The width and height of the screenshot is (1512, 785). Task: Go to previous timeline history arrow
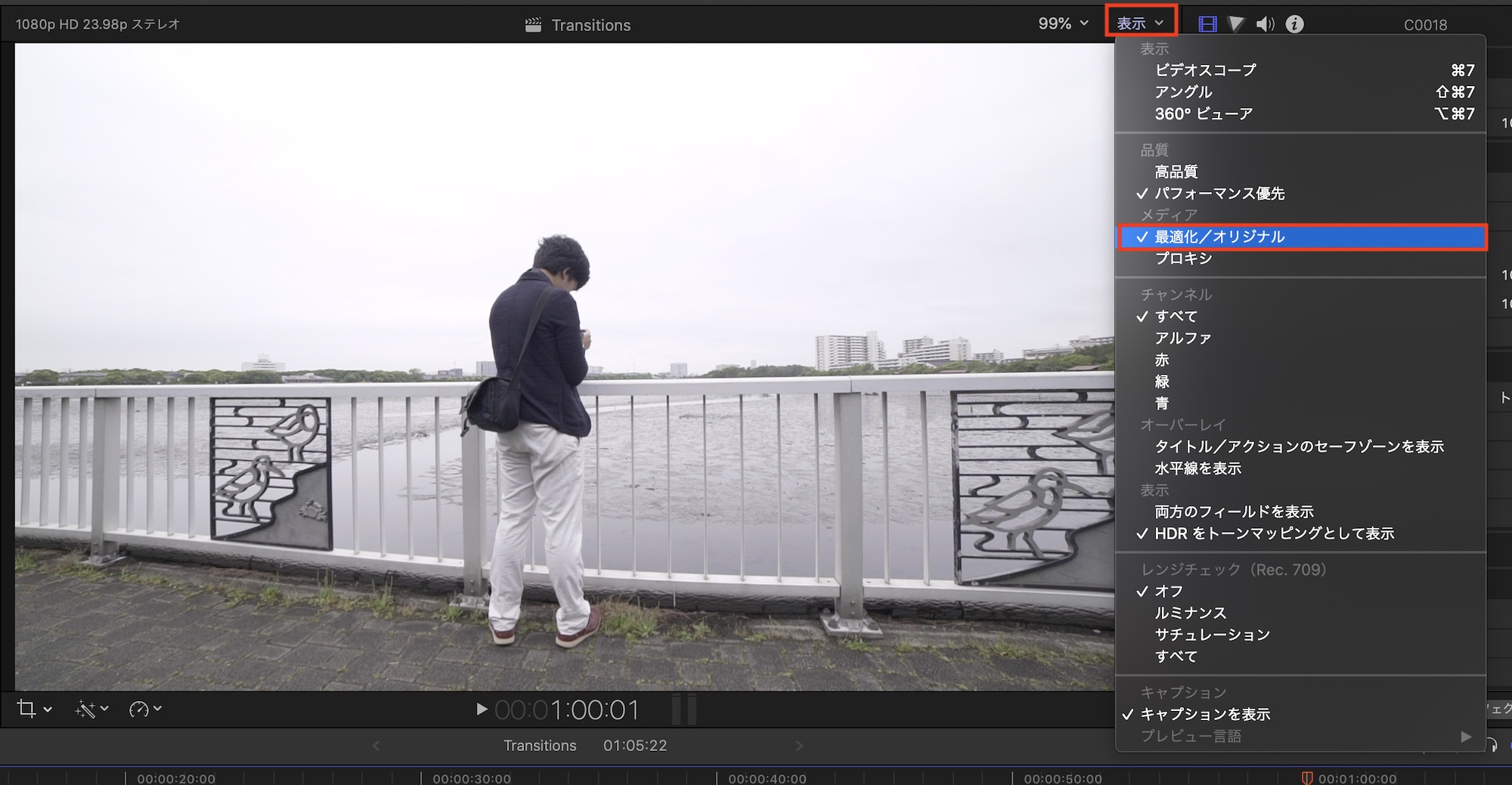[x=376, y=746]
